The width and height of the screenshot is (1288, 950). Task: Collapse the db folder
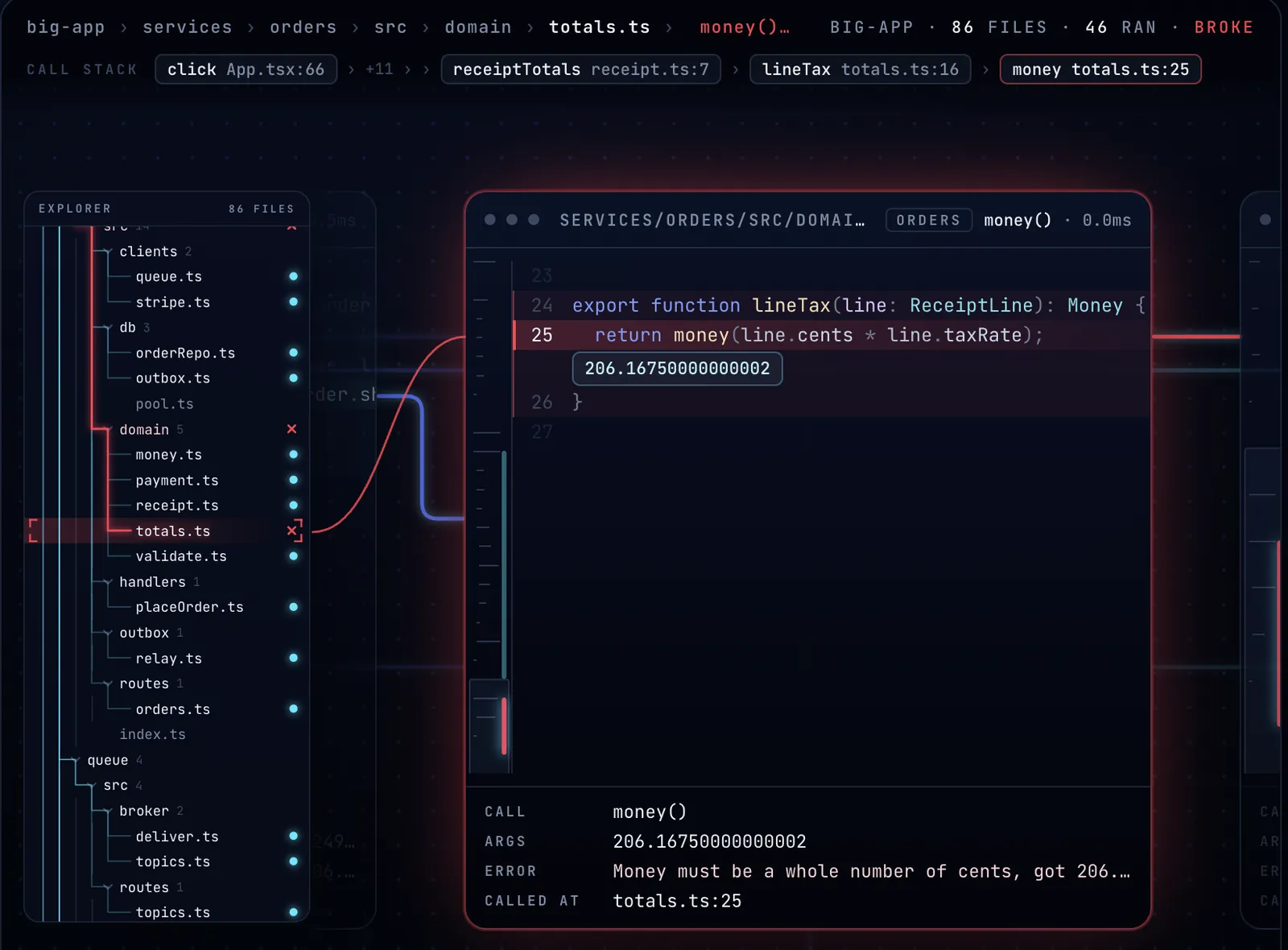pos(108,328)
